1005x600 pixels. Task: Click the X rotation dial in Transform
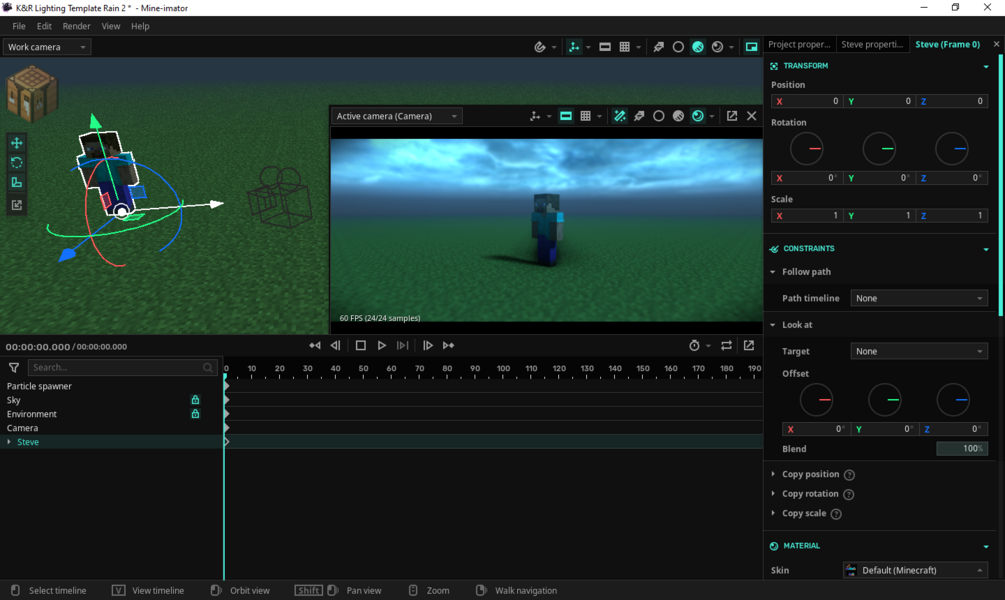coord(806,149)
